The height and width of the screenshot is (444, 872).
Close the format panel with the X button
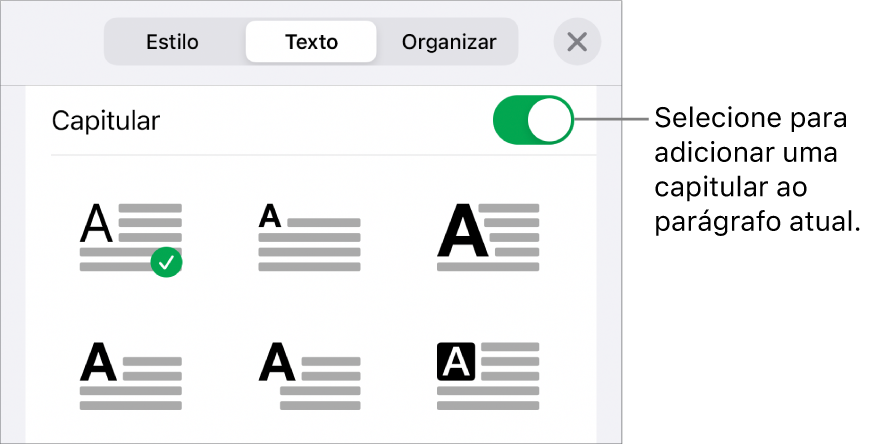(x=577, y=42)
